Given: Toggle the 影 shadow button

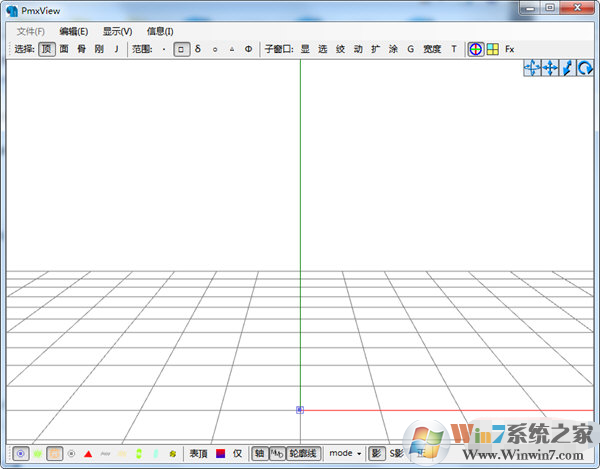Looking at the screenshot, I should click(x=376, y=454).
